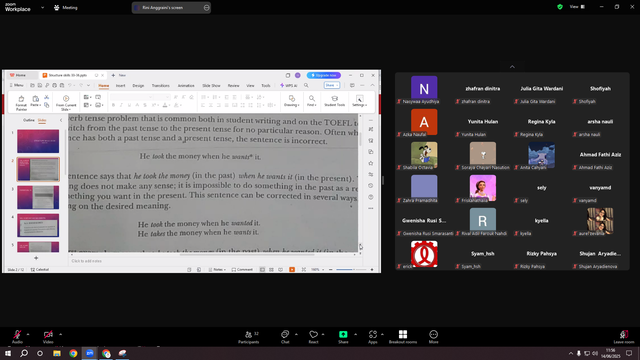Click the Paste clipboard icon
The width and height of the screenshot is (640, 360).
[36, 99]
